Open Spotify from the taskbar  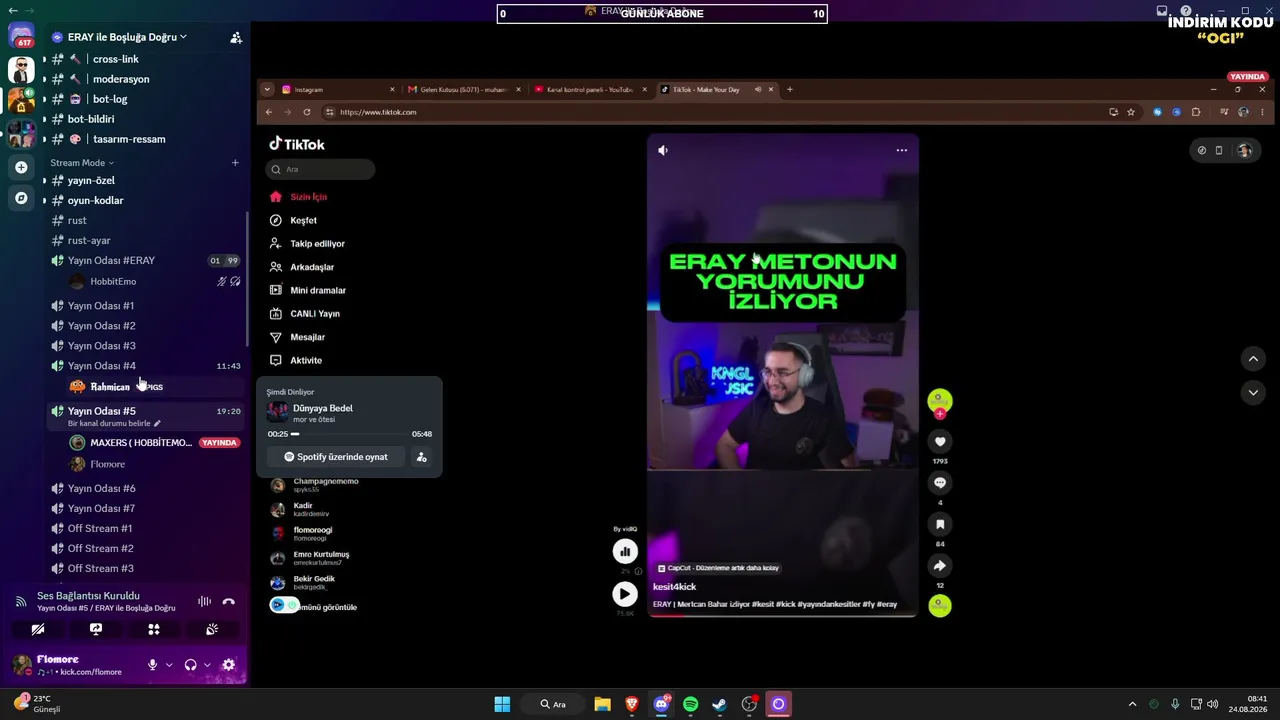(690, 704)
